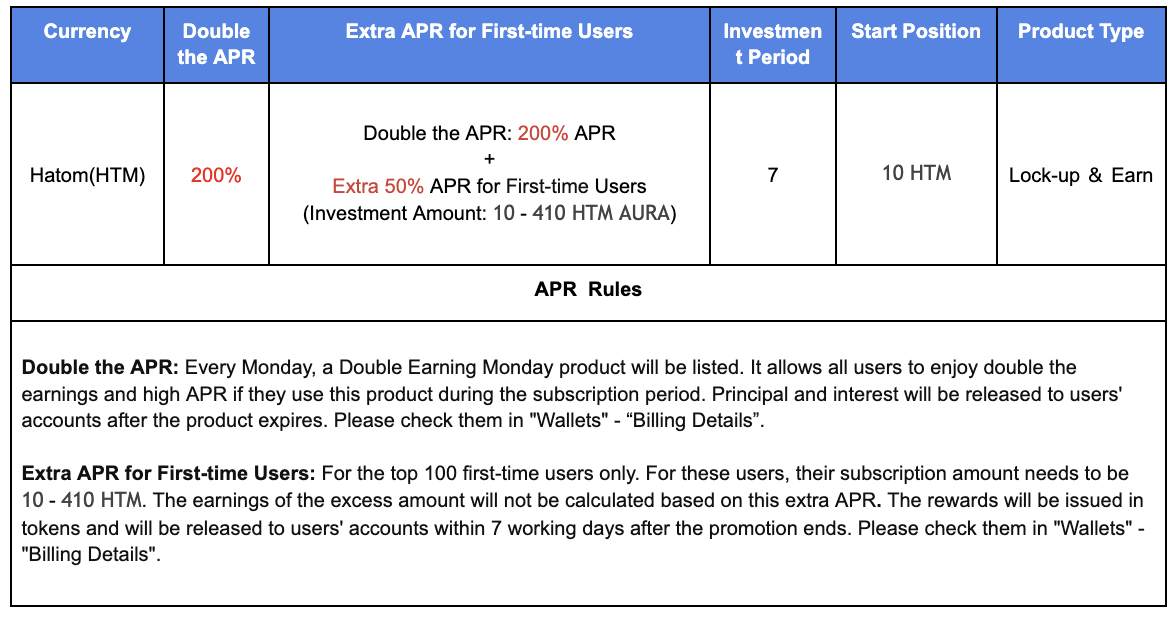This screenshot has height=618, width=1174.
Task: Click the plus sign in the Extra APR cell
Action: point(489,159)
